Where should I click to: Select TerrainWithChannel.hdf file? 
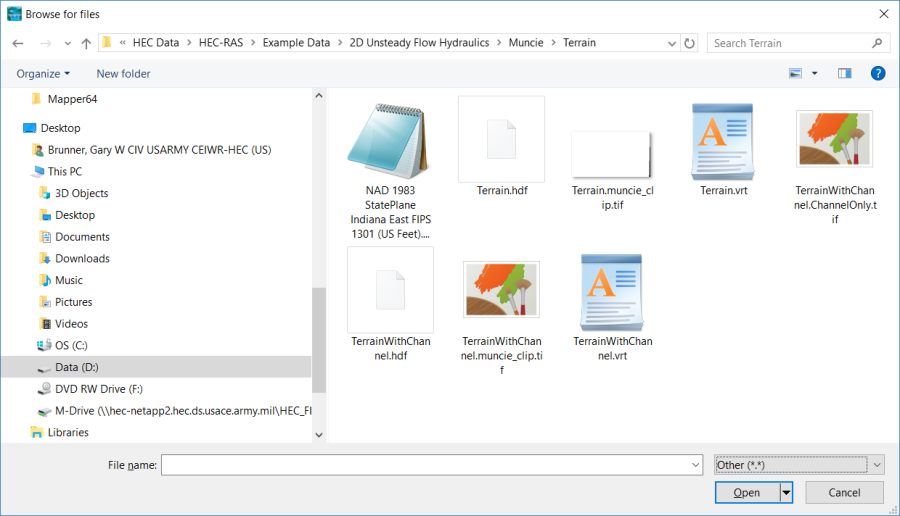[390, 305]
